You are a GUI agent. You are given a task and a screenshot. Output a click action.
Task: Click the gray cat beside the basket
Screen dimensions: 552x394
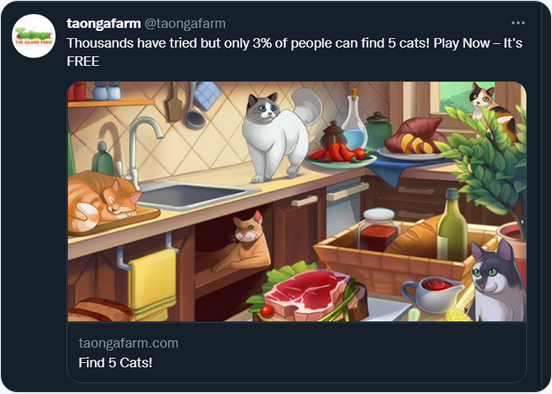pos(498,282)
